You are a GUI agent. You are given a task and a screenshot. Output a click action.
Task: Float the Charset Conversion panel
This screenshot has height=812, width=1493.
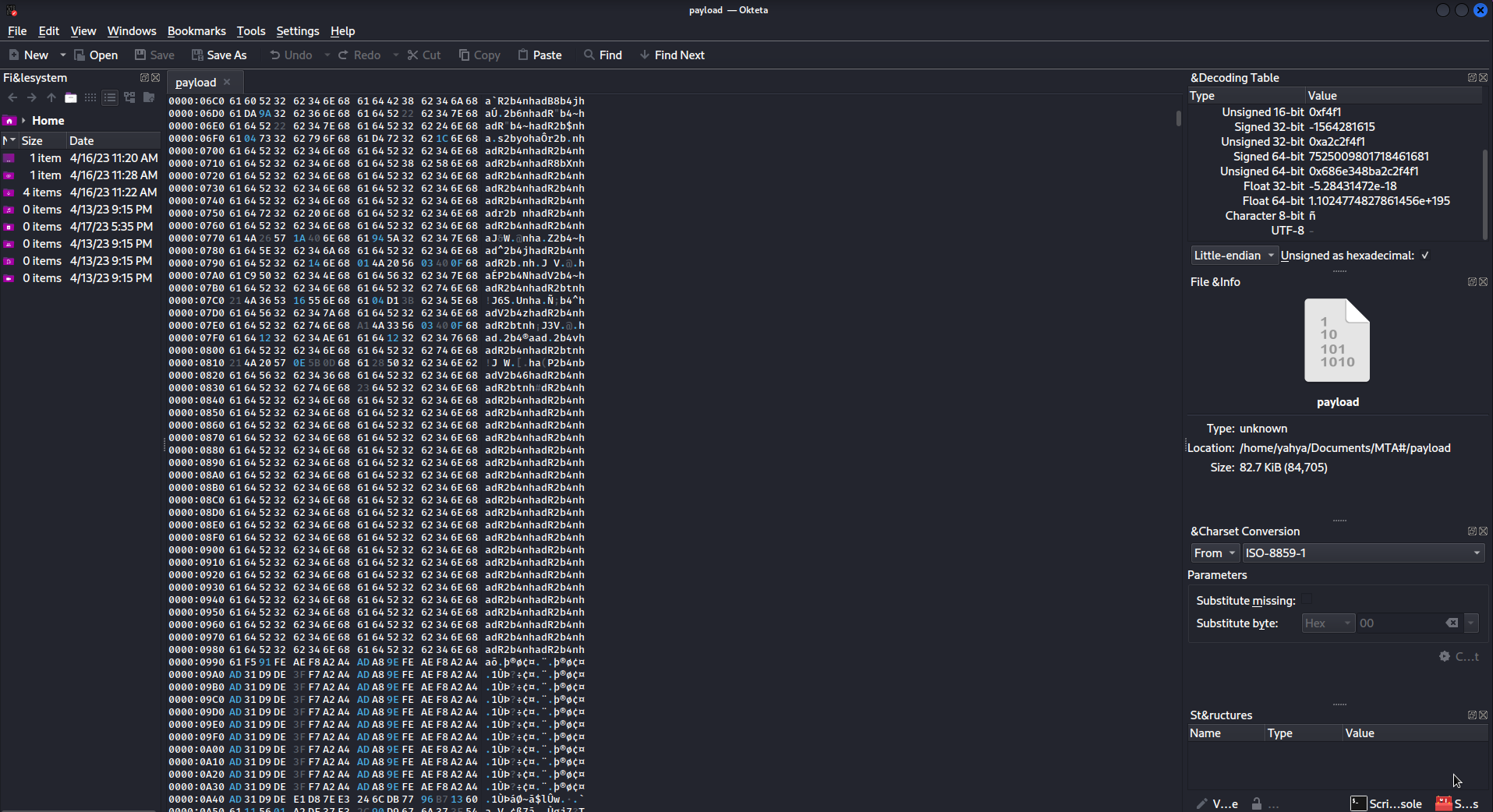(1472, 531)
